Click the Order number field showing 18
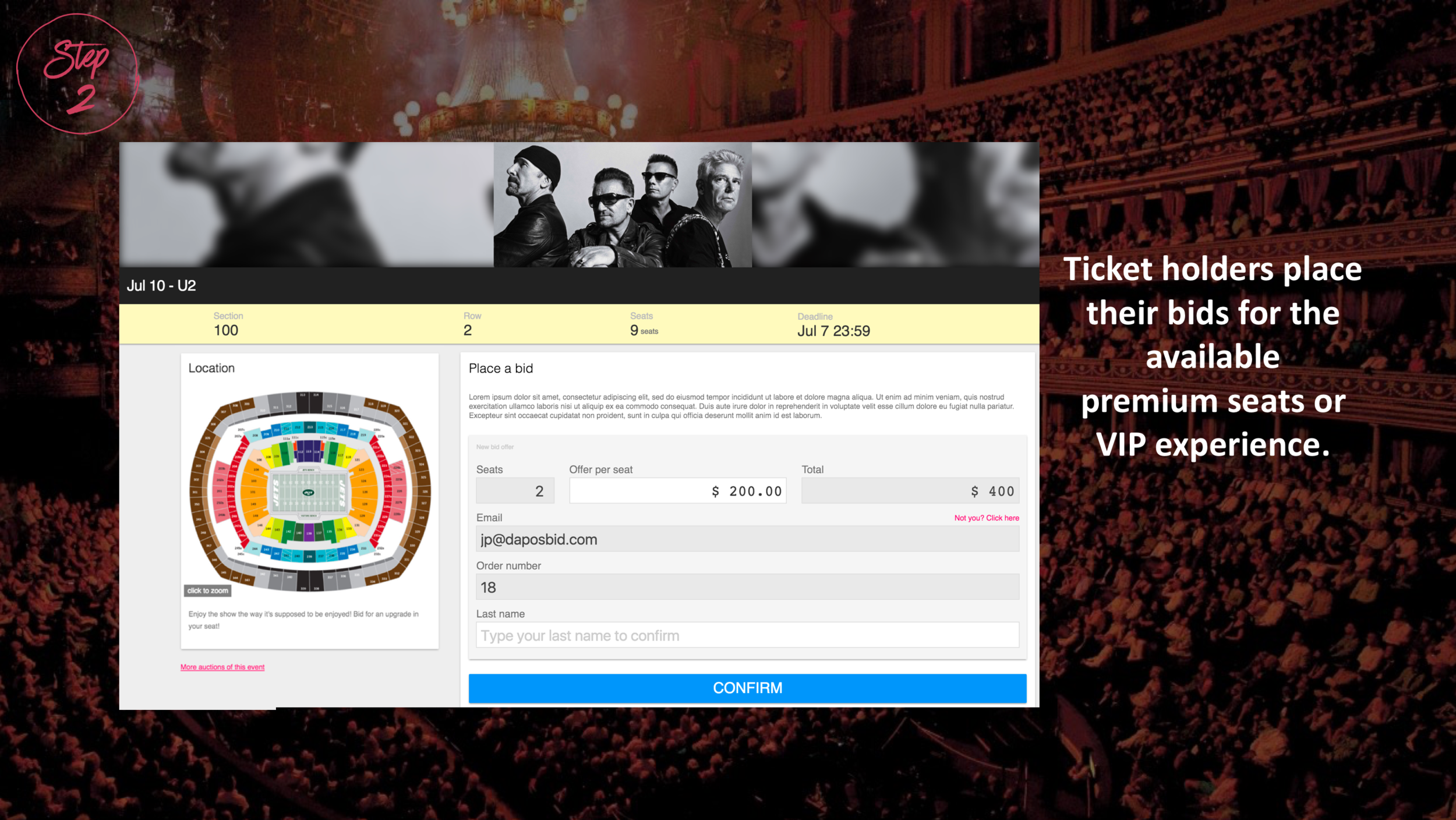 pos(747,587)
